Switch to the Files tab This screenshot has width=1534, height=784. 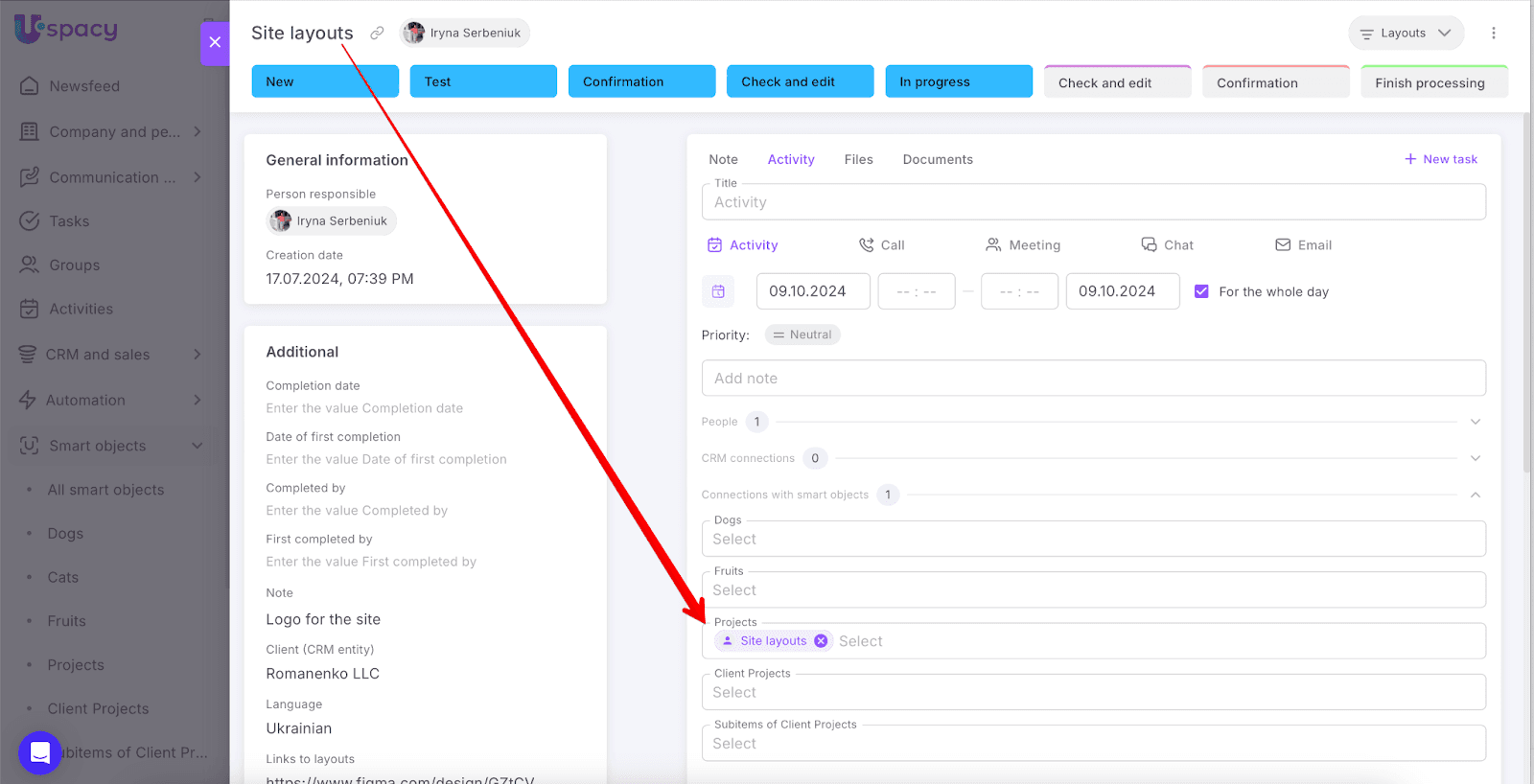tap(858, 160)
